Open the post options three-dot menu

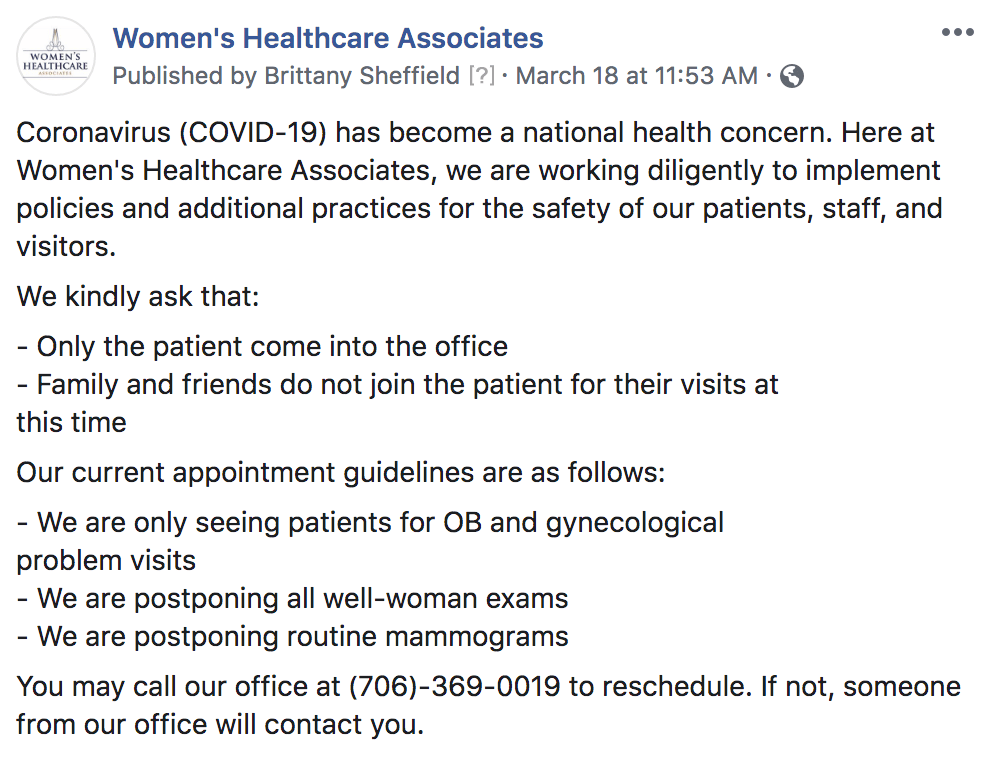pos(957,33)
